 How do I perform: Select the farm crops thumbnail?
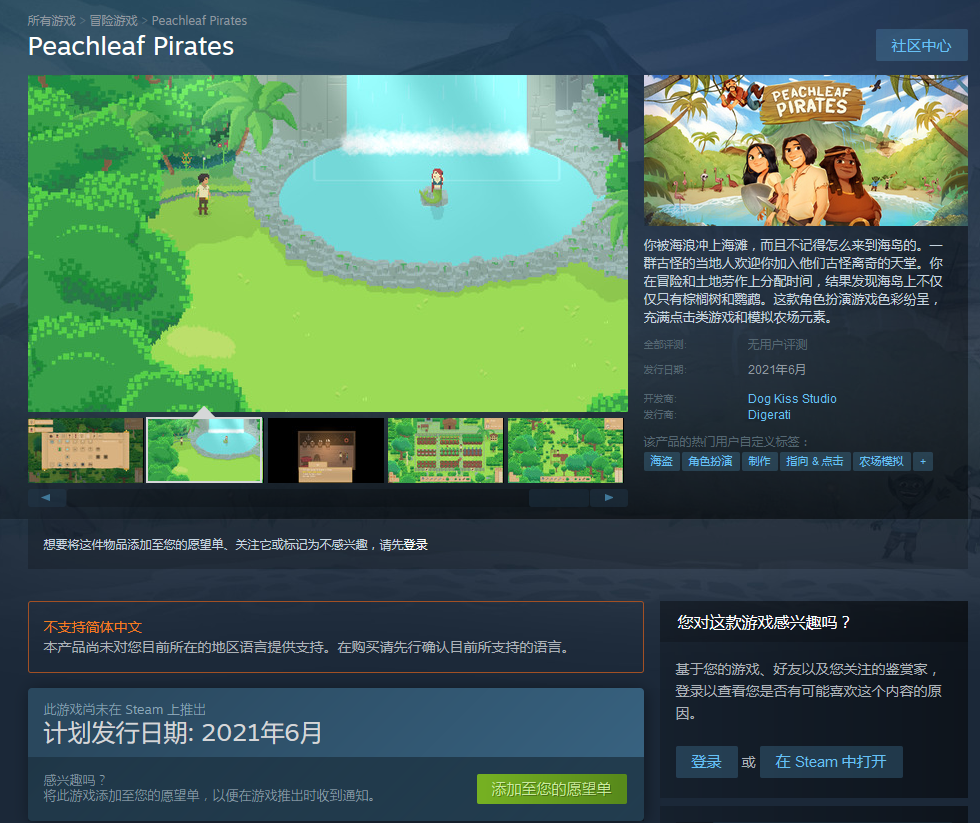click(446, 451)
